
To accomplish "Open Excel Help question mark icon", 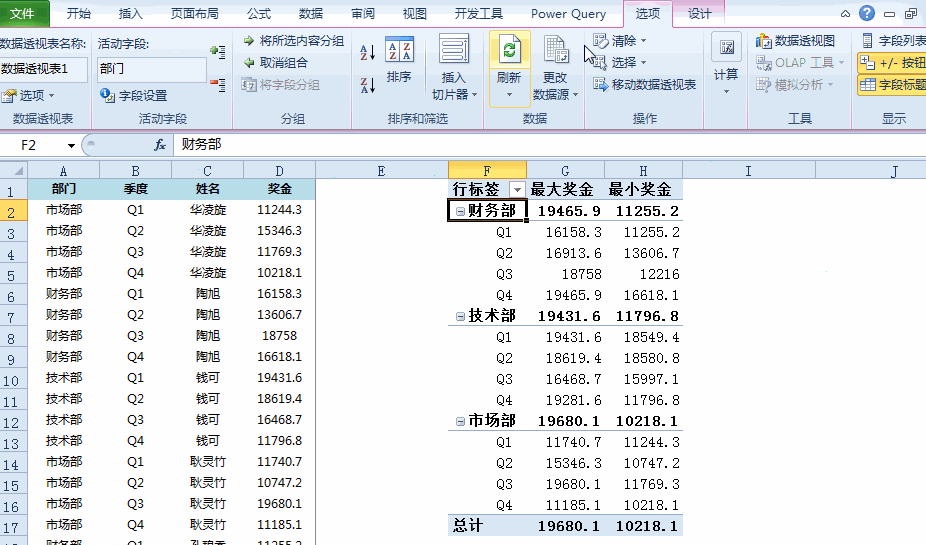I will click(866, 14).
